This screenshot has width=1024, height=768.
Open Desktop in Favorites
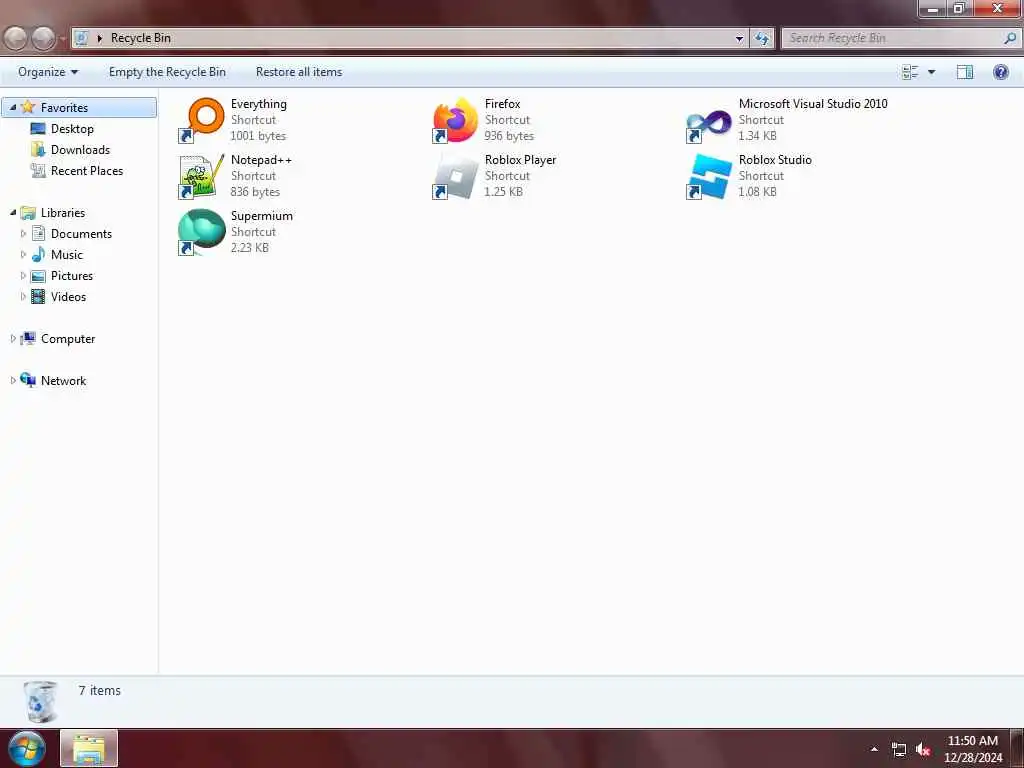pos(72,129)
